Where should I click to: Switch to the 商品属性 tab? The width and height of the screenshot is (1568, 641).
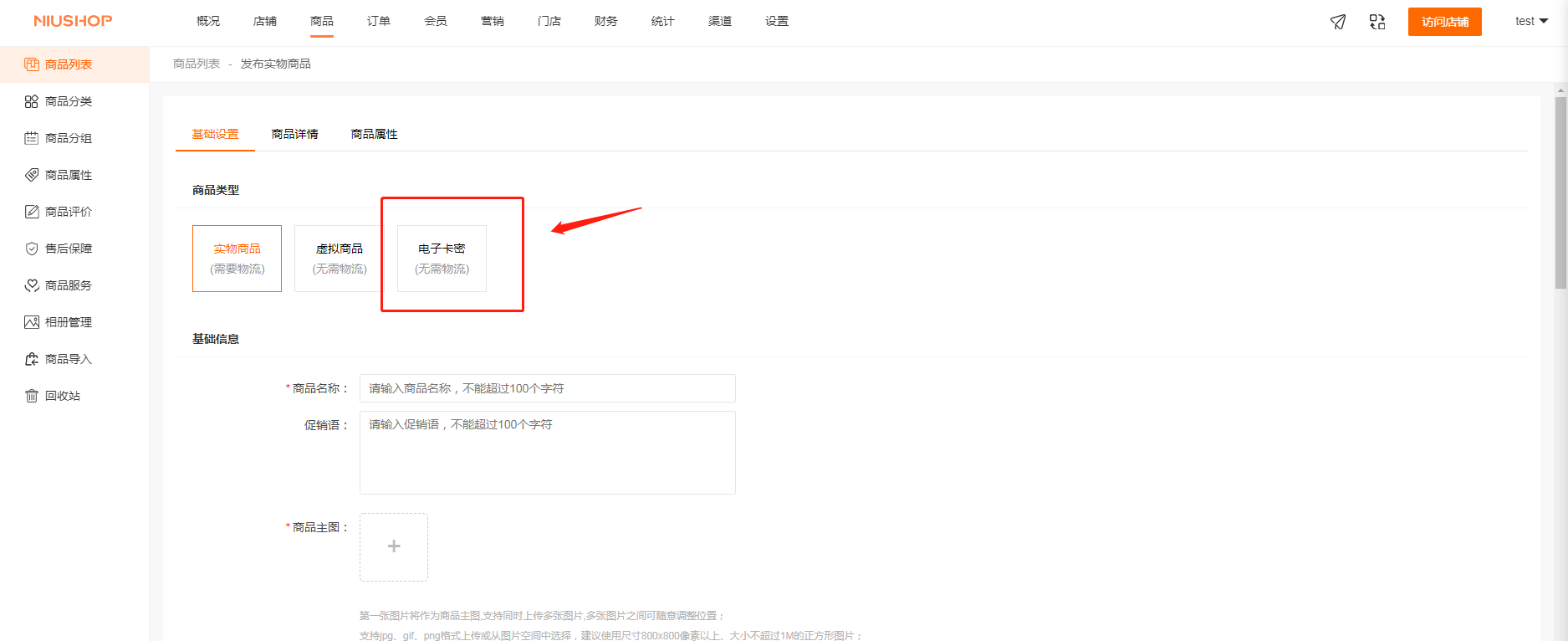click(375, 134)
